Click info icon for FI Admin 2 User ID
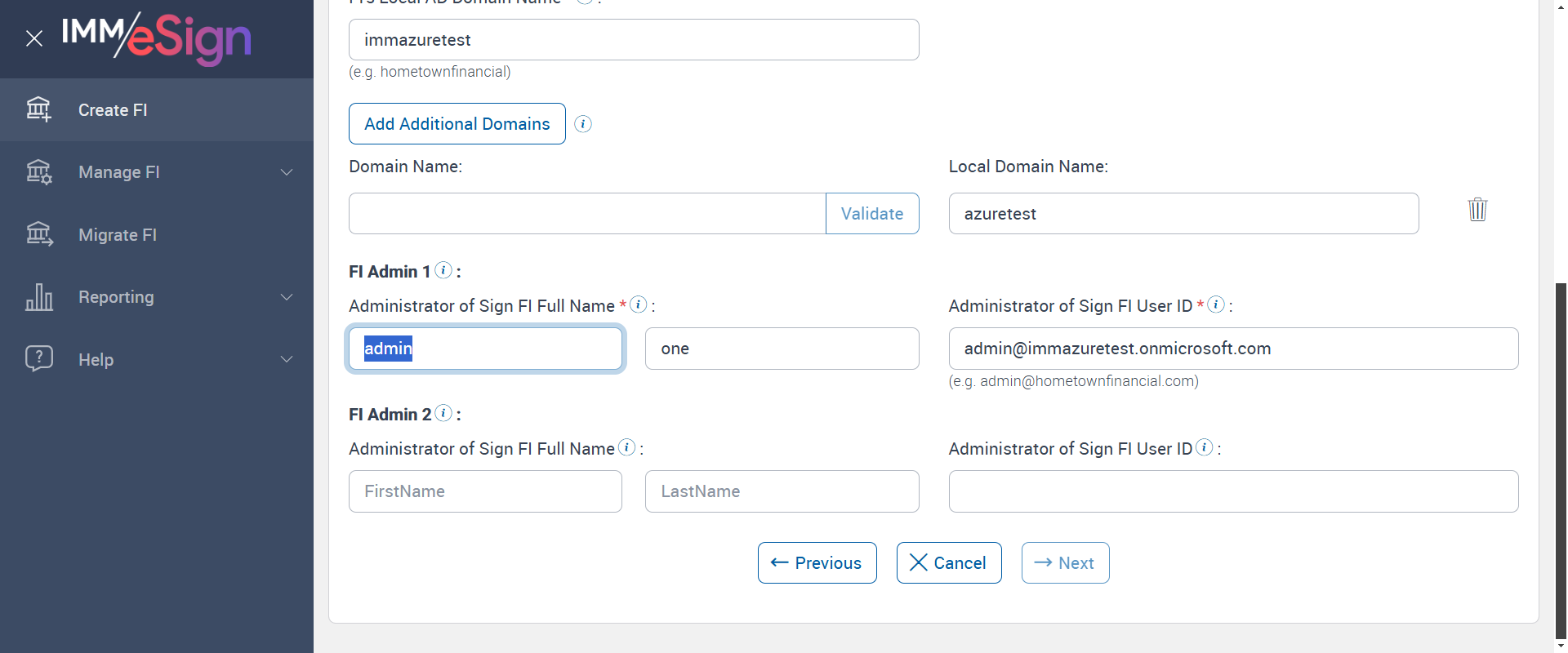1568x653 pixels. pyautogui.click(x=1205, y=447)
